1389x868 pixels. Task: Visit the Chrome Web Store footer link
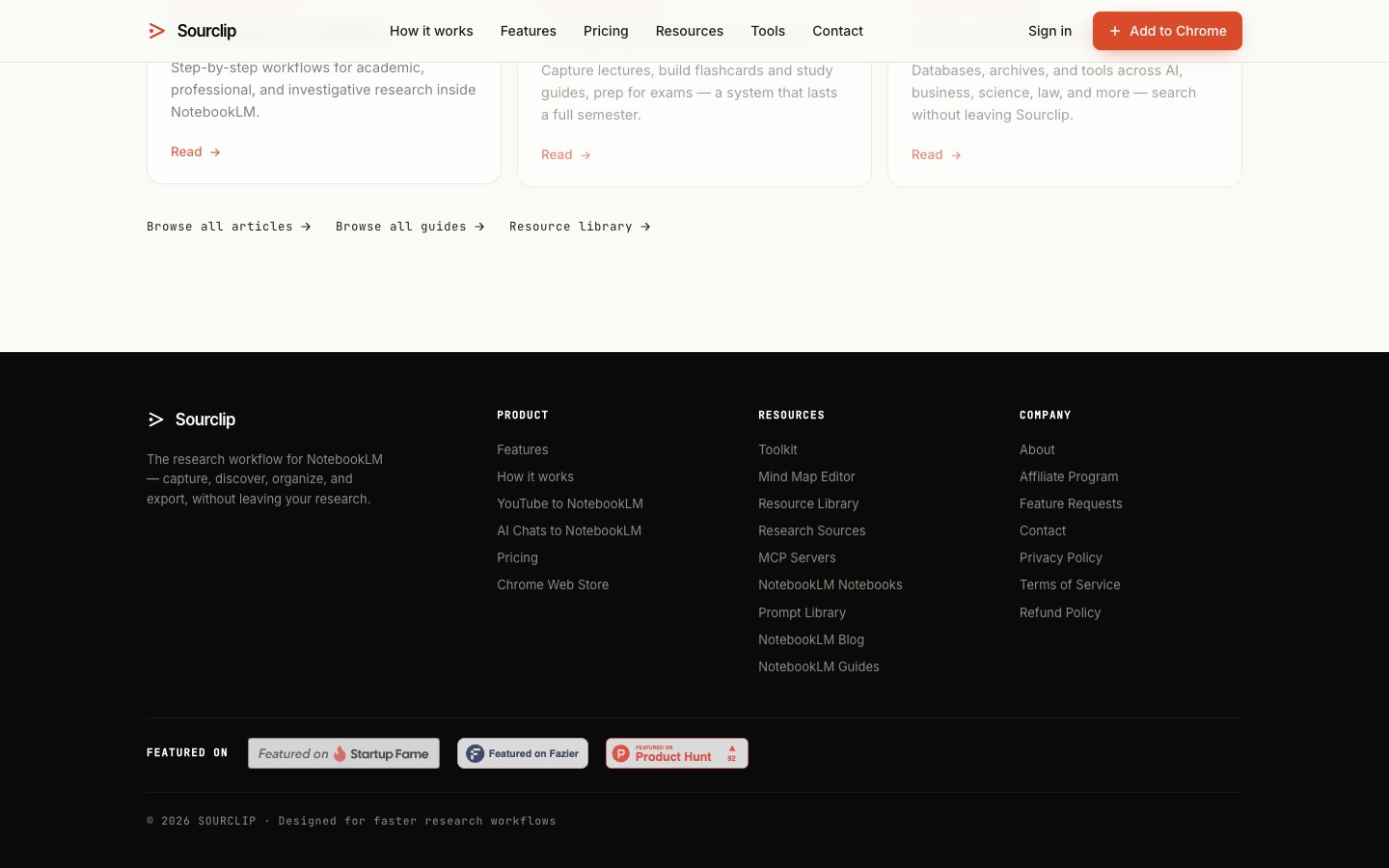tap(553, 584)
